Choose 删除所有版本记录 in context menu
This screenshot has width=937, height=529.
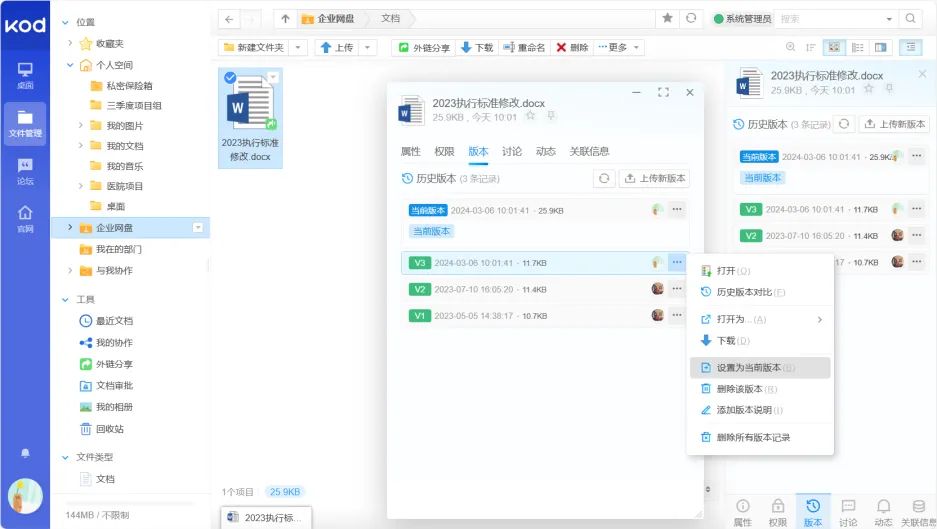[760, 437]
